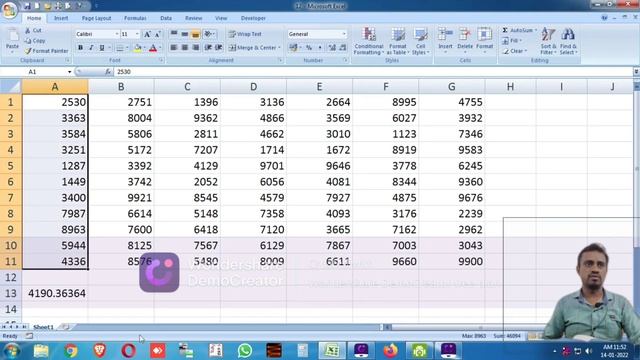Open Find & Select menu

568,41
